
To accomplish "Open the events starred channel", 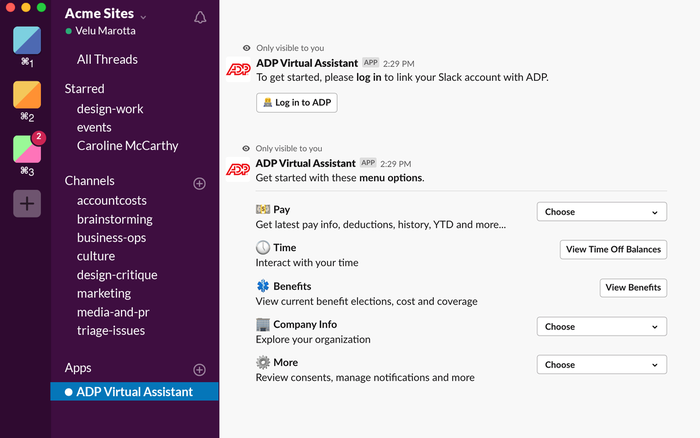I will coord(94,127).
